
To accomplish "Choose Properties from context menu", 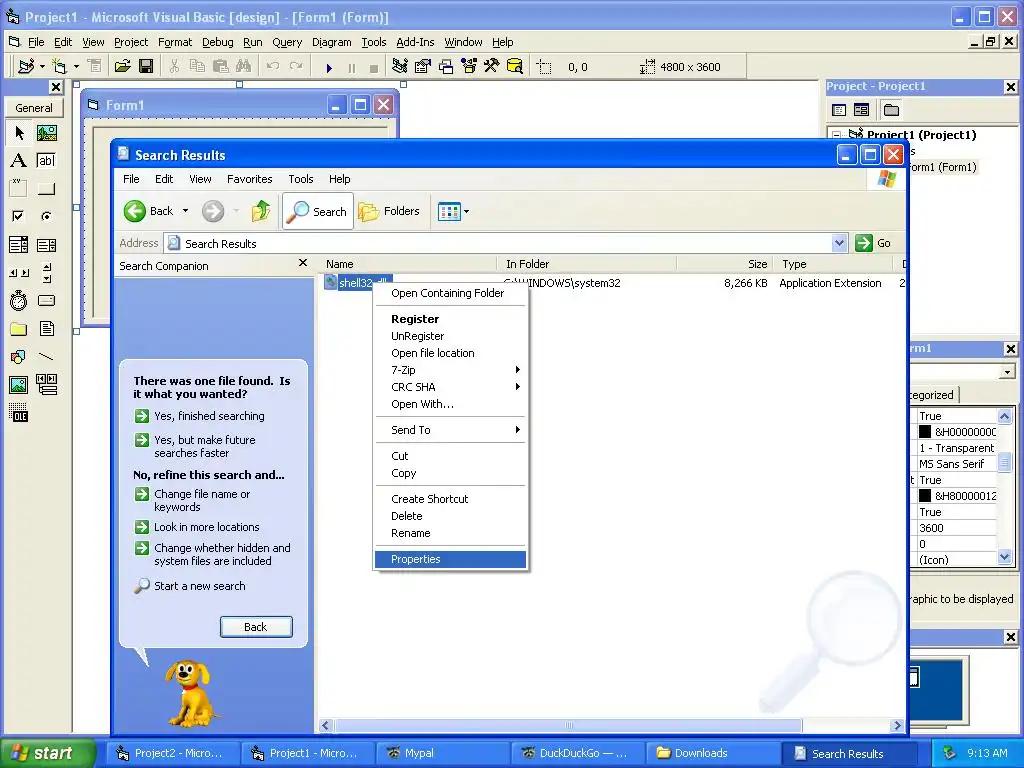I will (x=450, y=559).
